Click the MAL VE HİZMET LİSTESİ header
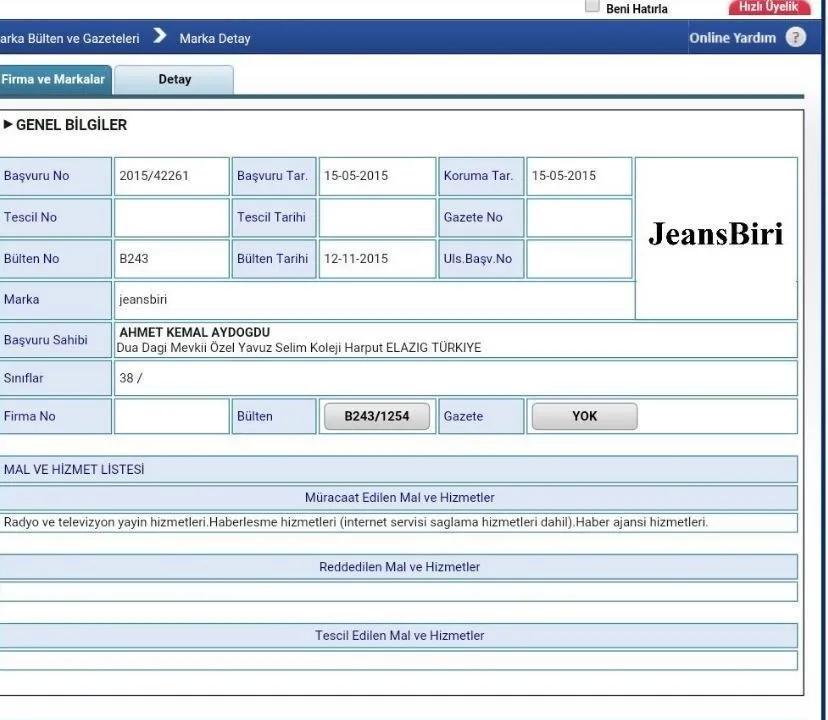828x720 pixels. click(399, 470)
